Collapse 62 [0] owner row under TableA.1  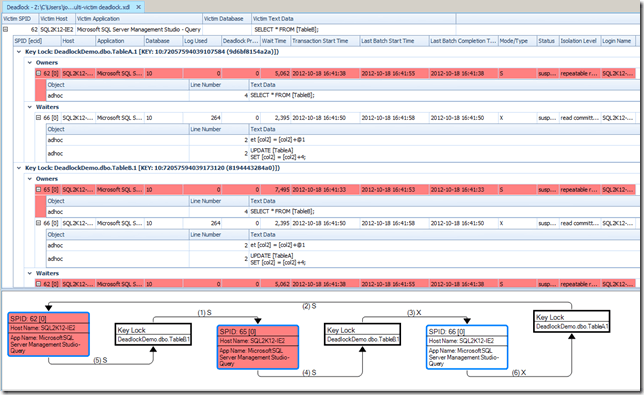click(x=38, y=73)
